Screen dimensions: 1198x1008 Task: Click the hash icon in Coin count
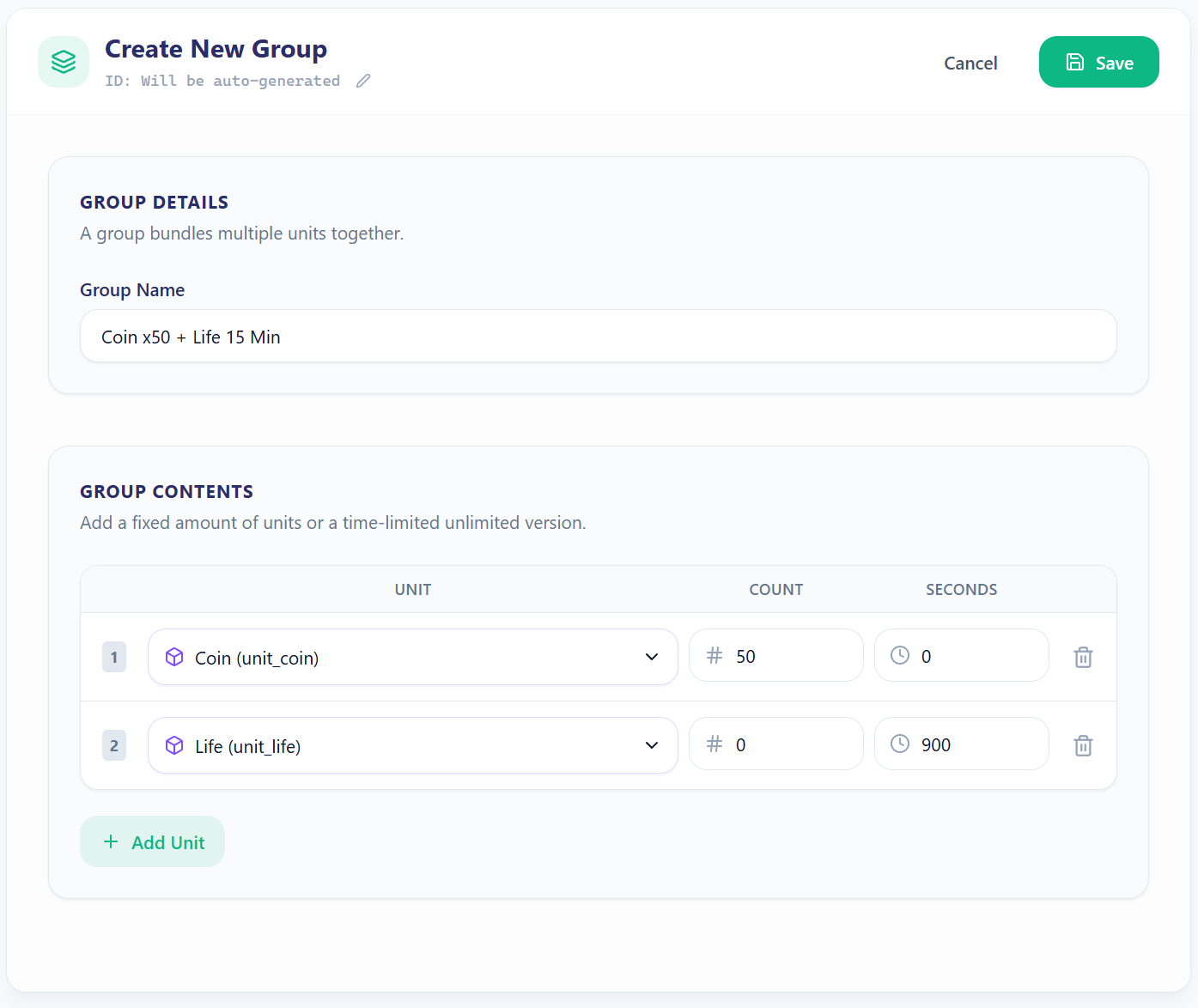coord(715,655)
